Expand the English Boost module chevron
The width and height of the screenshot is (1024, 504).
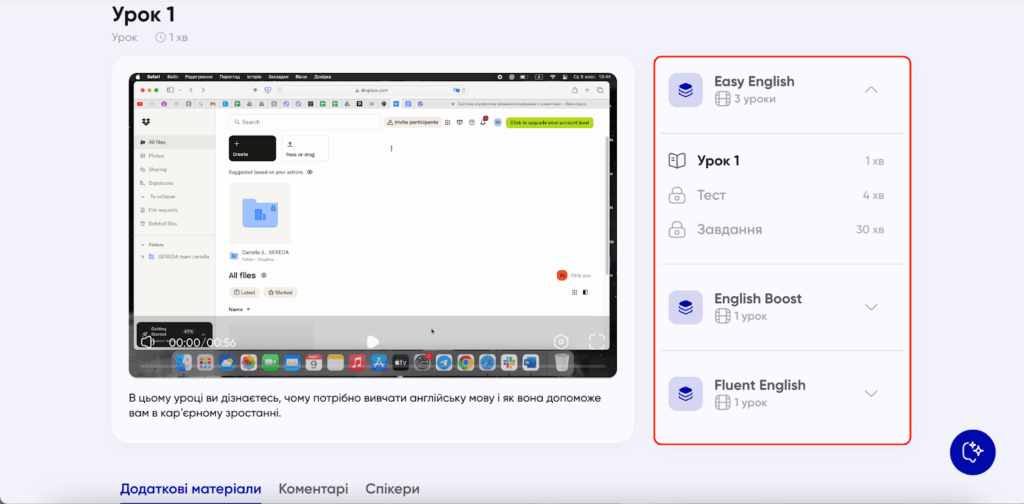tap(870, 307)
